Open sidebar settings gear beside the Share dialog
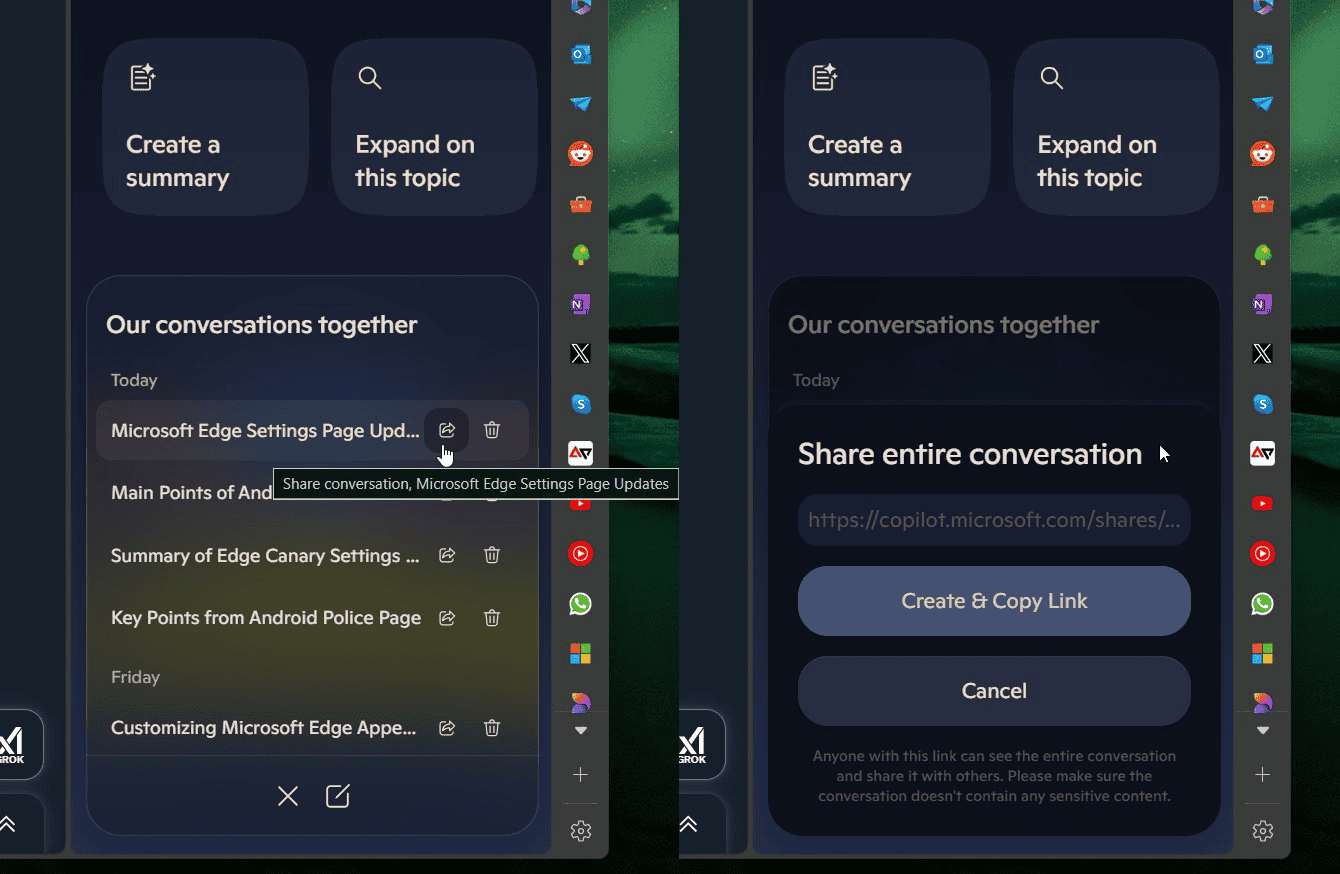This screenshot has width=1340, height=874. pyautogui.click(x=1263, y=831)
